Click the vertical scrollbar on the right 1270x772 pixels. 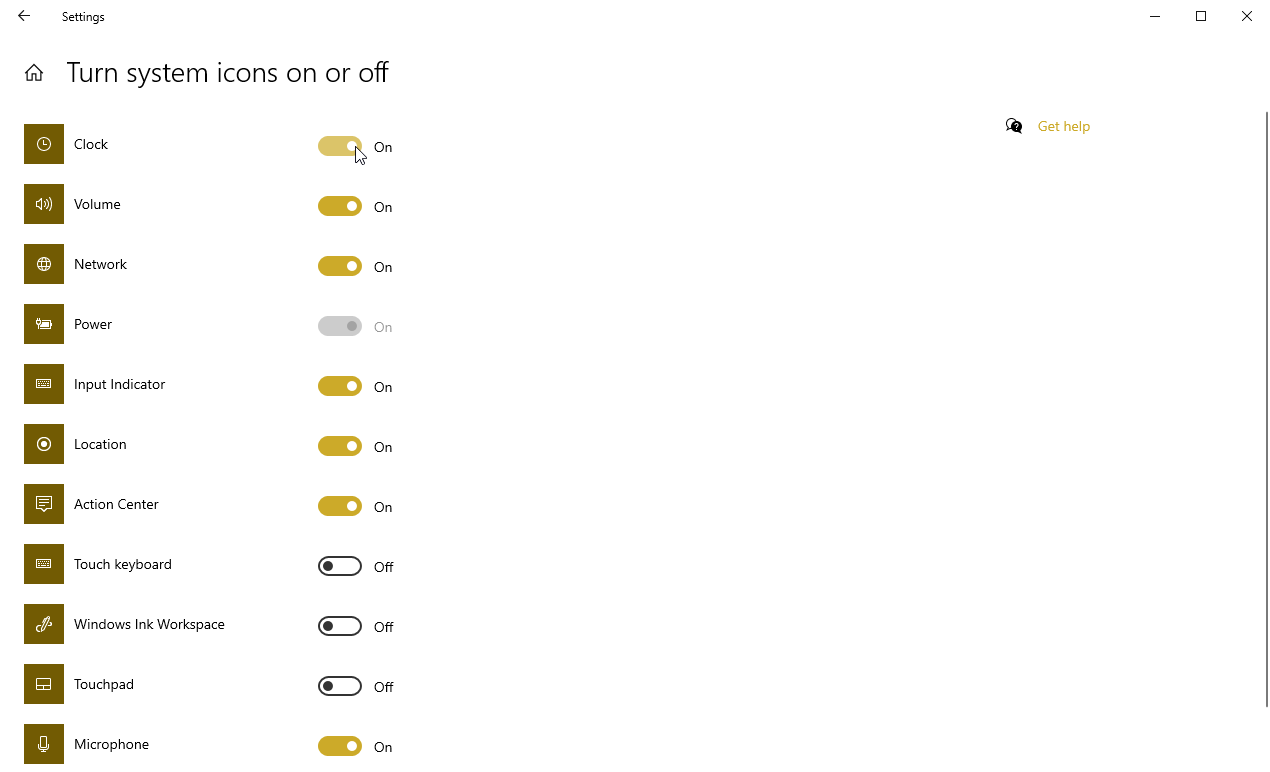point(1266,410)
